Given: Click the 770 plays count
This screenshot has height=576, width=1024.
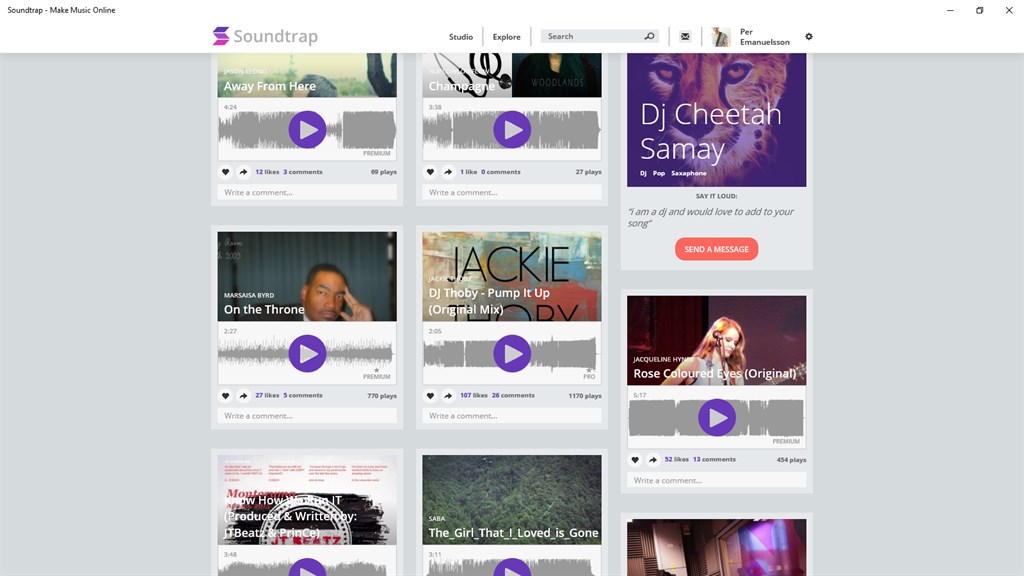Looking at the screenshot, I should (x=382, y=396).
